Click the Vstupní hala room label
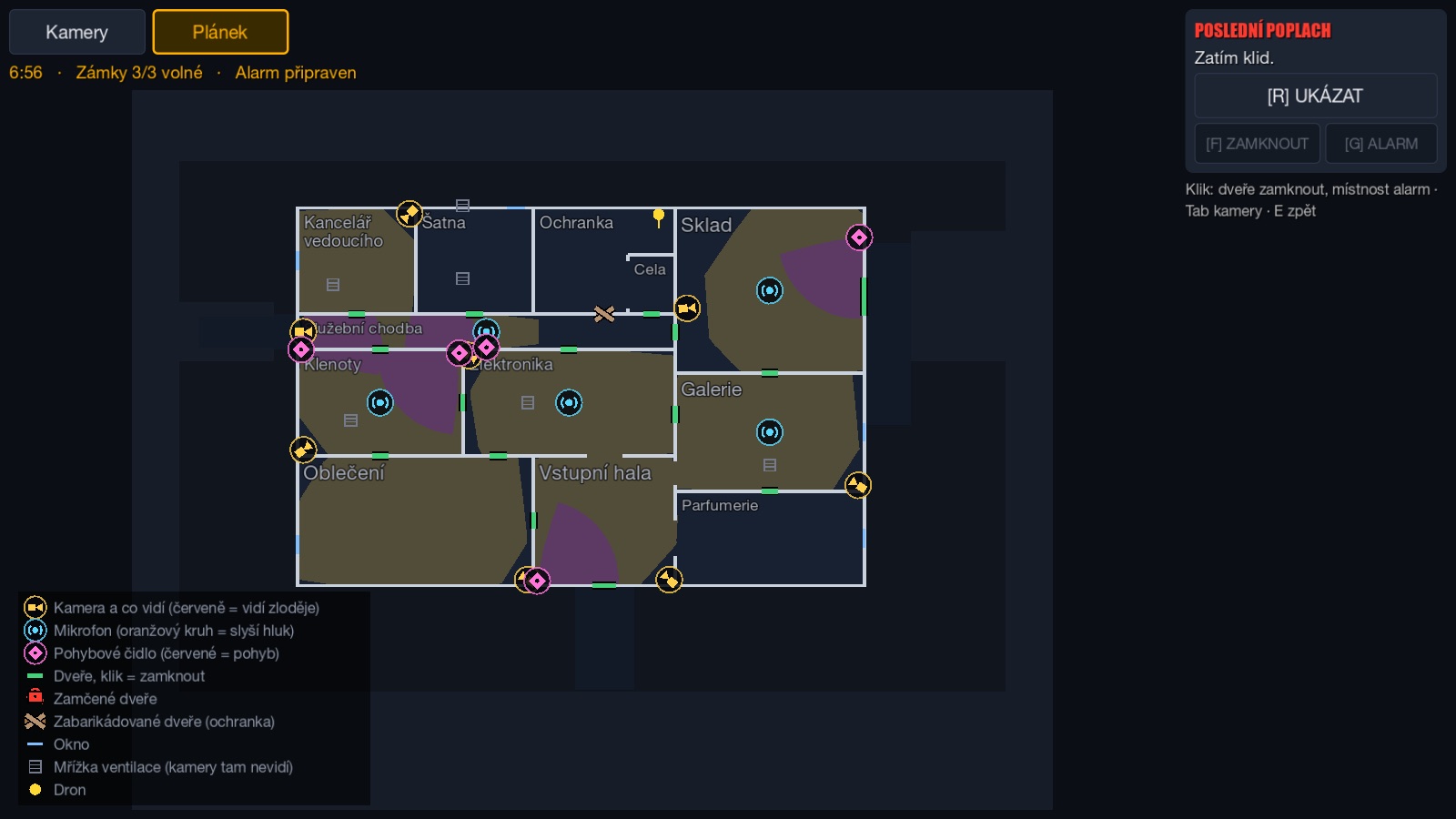The width and height of the screenshot is (1456, 819). pyautogui.click(x=595, y=473)
